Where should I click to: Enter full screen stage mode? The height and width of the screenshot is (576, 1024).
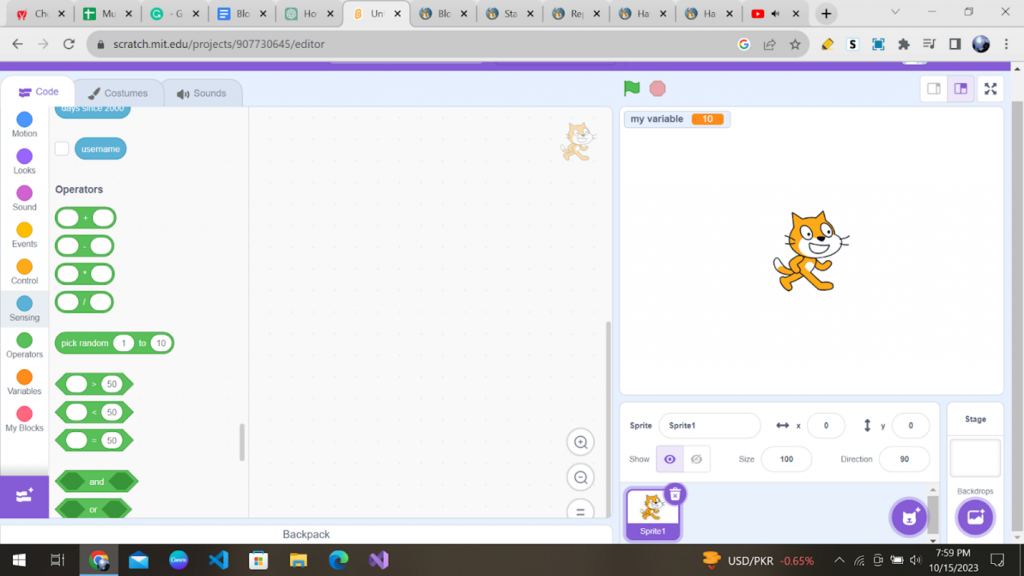tap(990, 88)
